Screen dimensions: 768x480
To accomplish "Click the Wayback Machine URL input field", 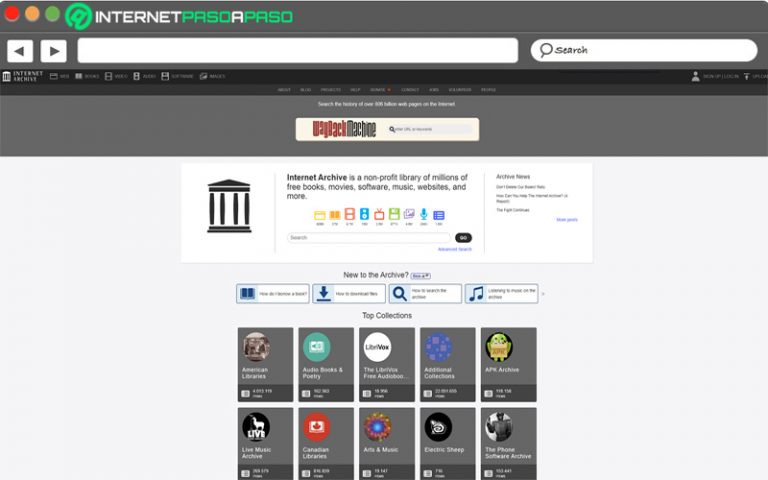I will tap(430, 129).
